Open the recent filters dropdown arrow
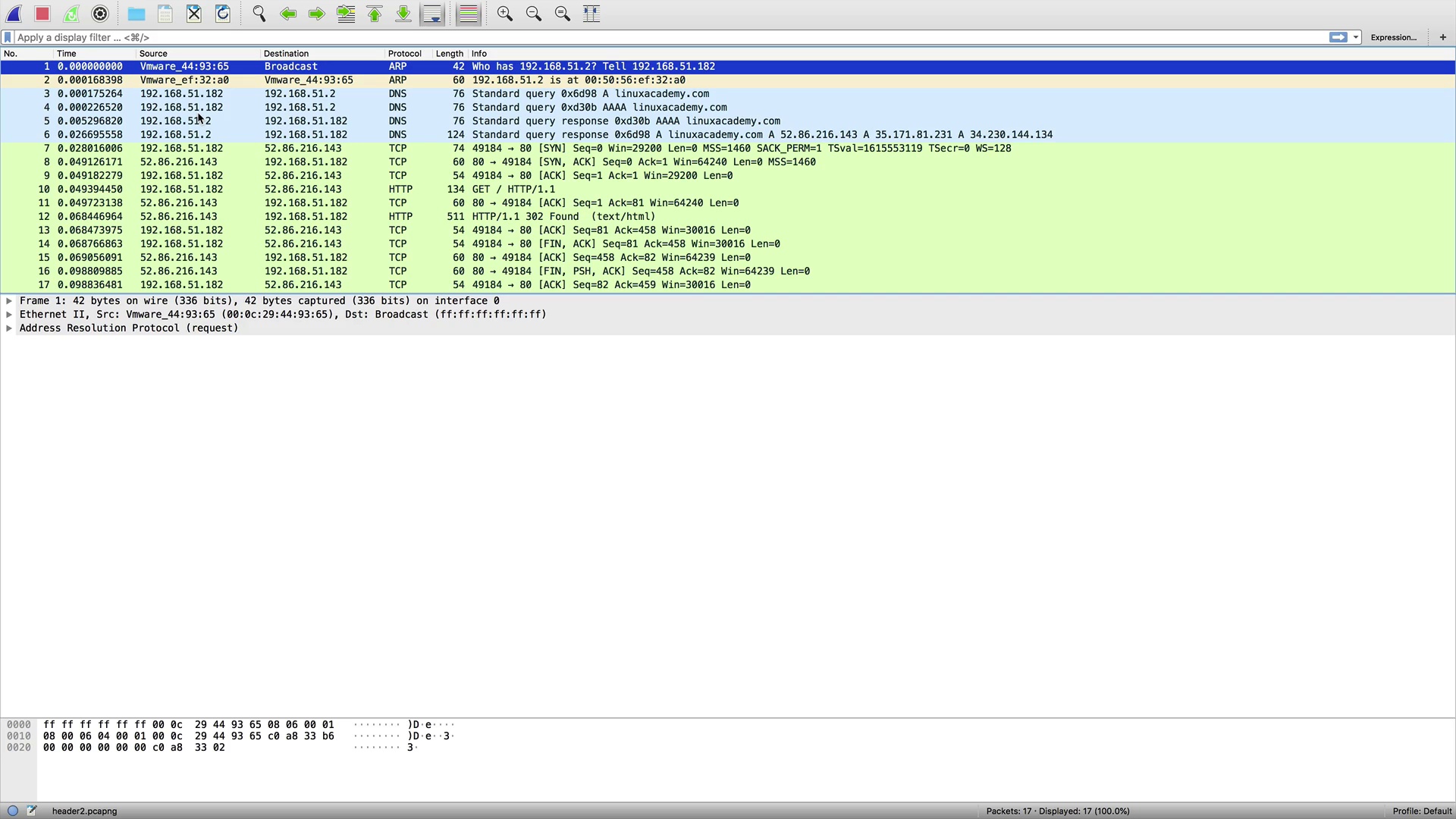Image resolution: width=1456 pixels, height=819 pixels. (x=1356, y=37)
